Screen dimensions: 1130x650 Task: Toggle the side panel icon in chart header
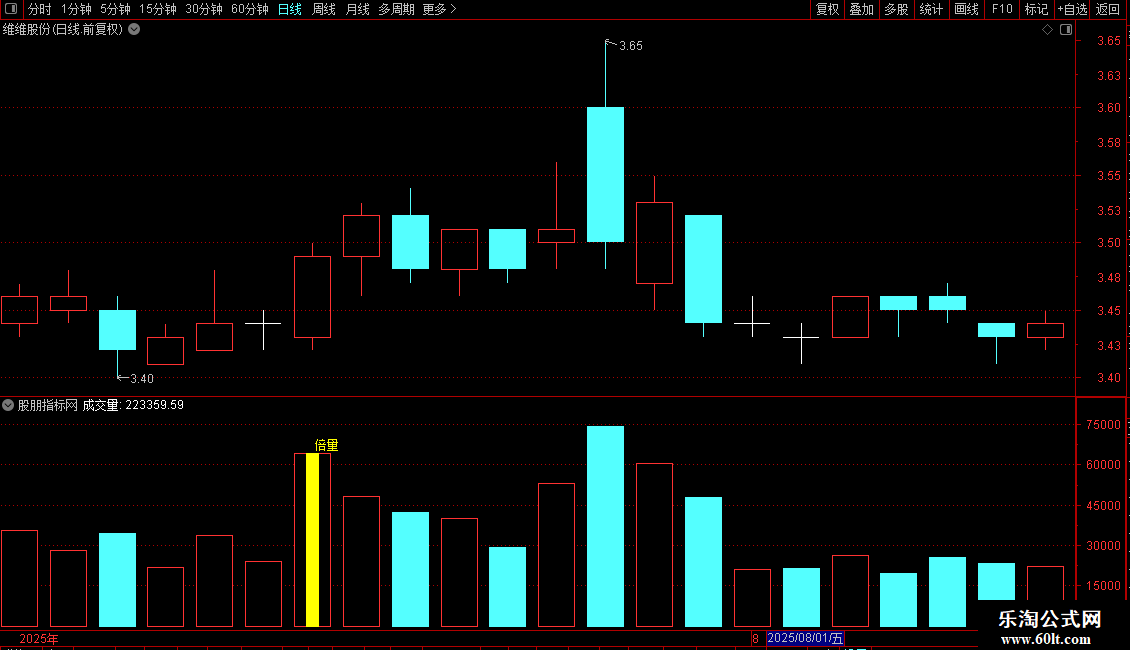(x=1066, y=30)
